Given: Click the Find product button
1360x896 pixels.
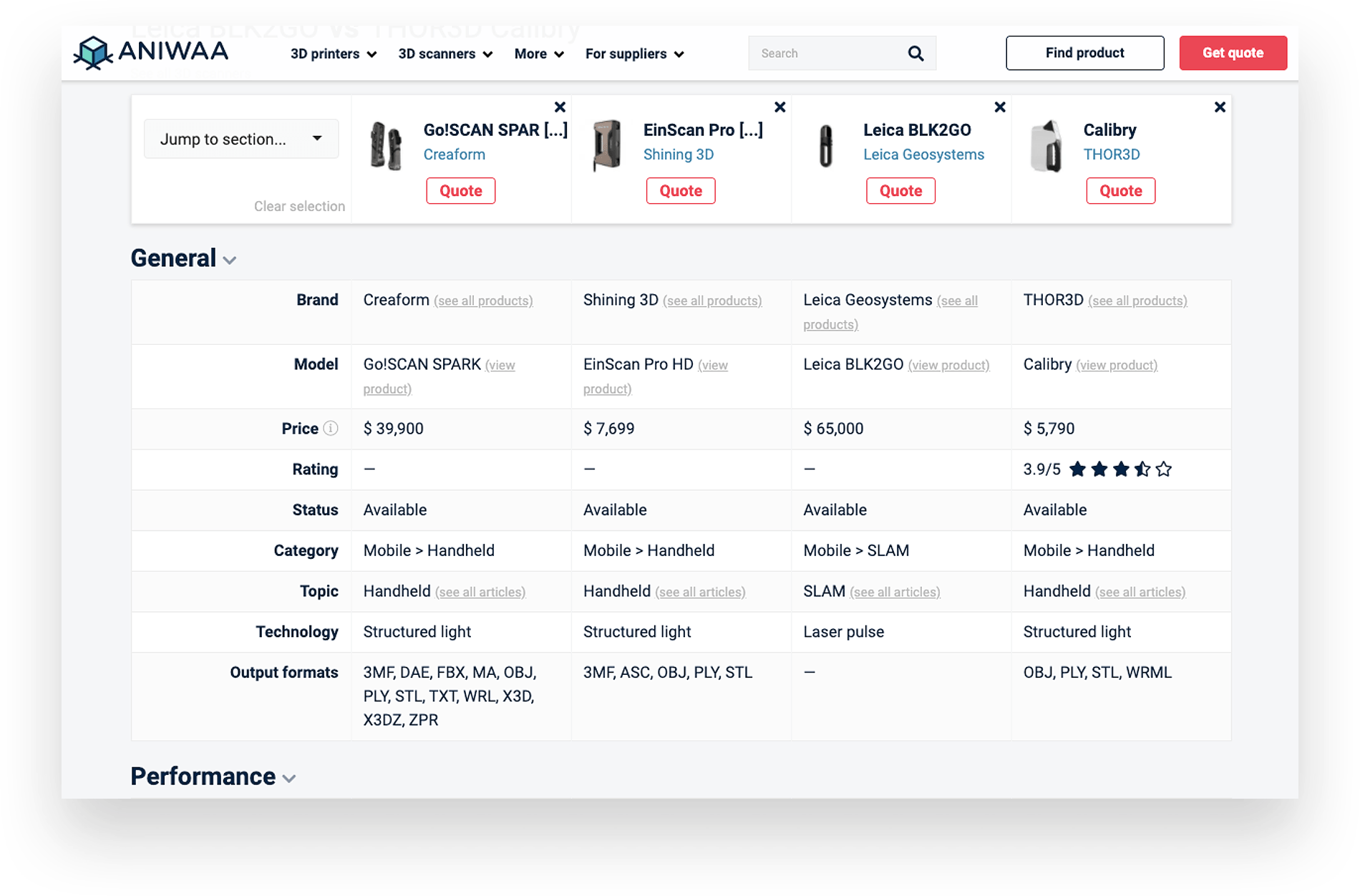Looking at the screenshot, I should (x=1084, y=53).
